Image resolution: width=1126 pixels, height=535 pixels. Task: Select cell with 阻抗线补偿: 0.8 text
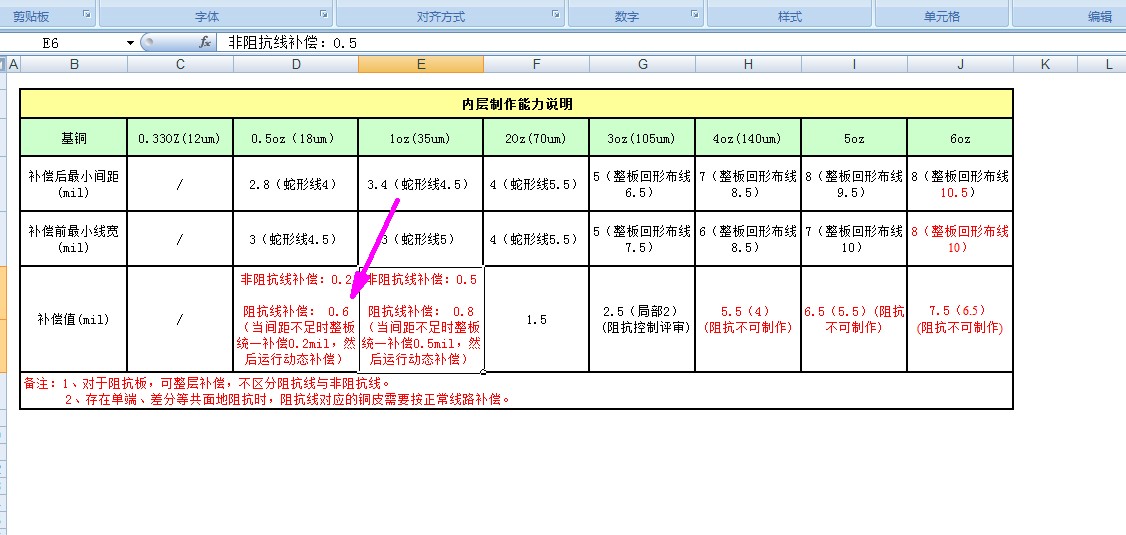(421, 320)
